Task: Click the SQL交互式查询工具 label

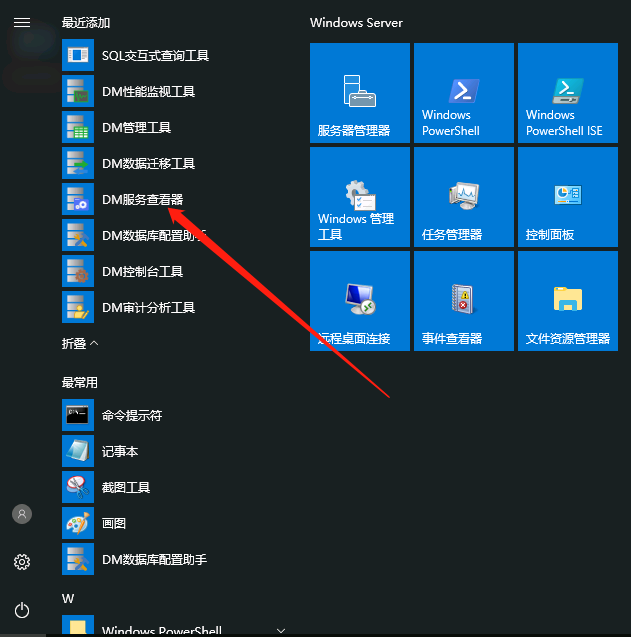Action: [155, 55]
